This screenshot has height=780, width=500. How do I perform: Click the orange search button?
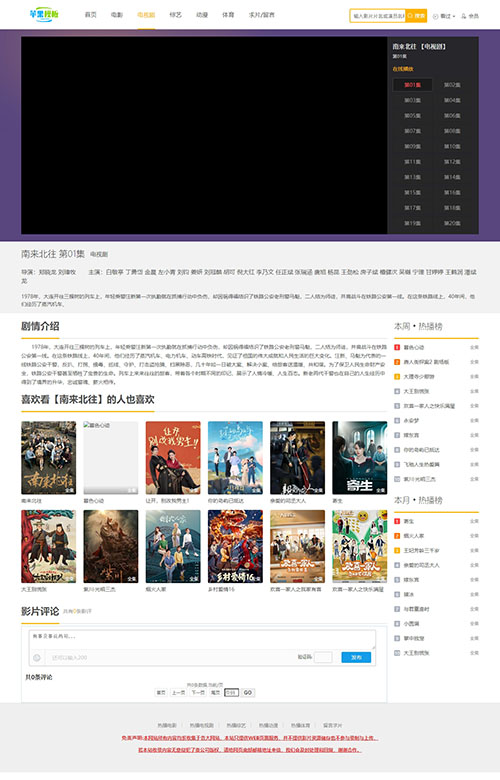pyautogui.click(x=416, y=16)
